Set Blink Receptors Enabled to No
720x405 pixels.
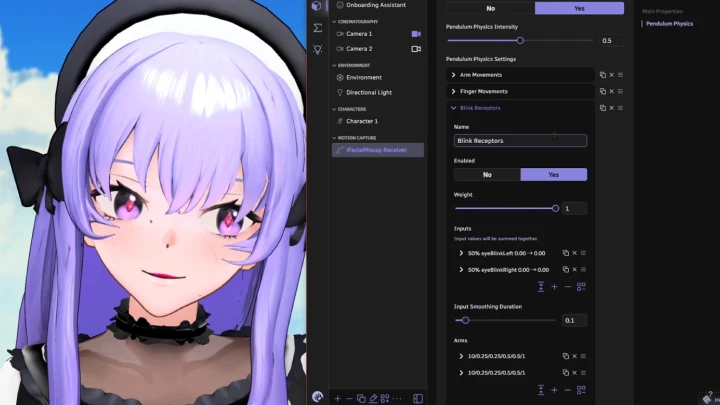[x=487, y=174]
